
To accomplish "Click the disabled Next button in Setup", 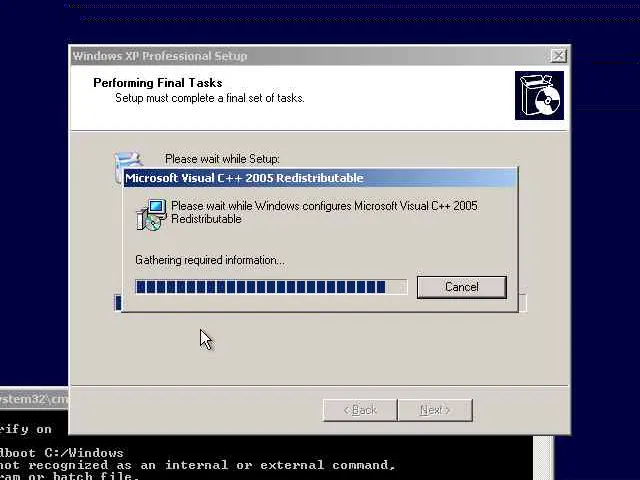I will pyautogui.click(x=435, y=410).
